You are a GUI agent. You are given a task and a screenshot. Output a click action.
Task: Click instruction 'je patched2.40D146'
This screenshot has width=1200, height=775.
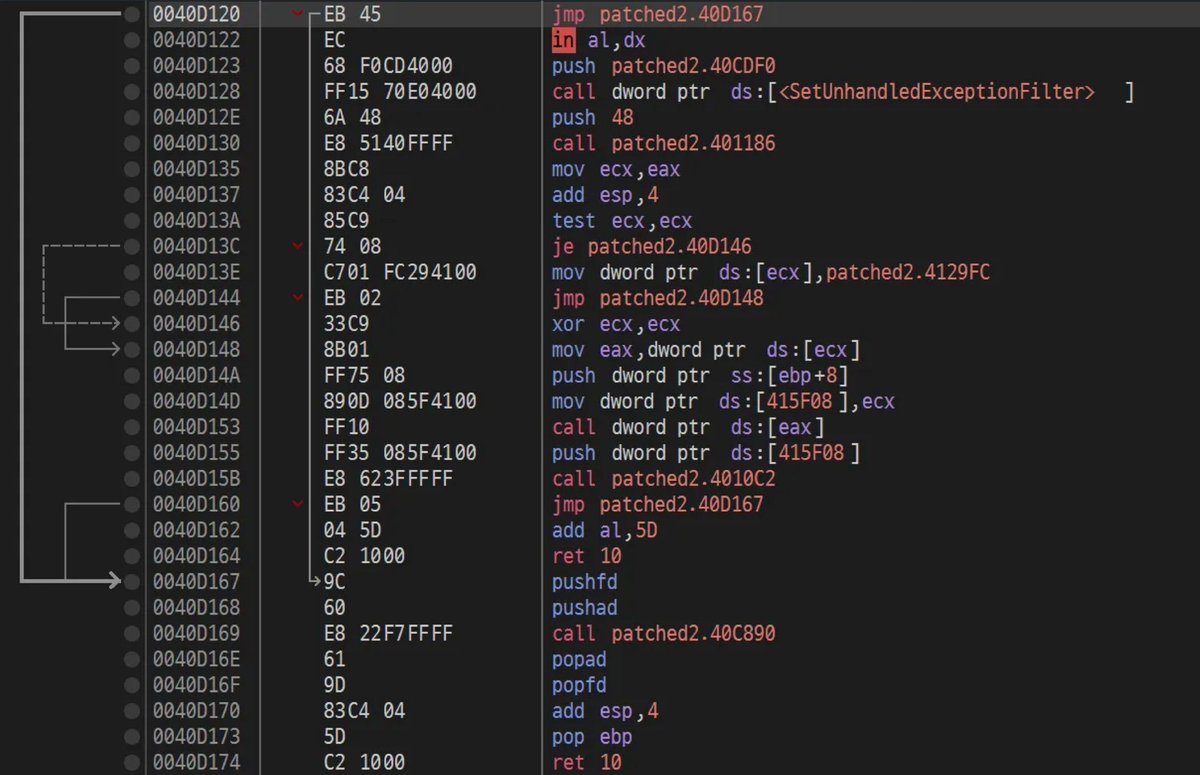click(651, 247)
